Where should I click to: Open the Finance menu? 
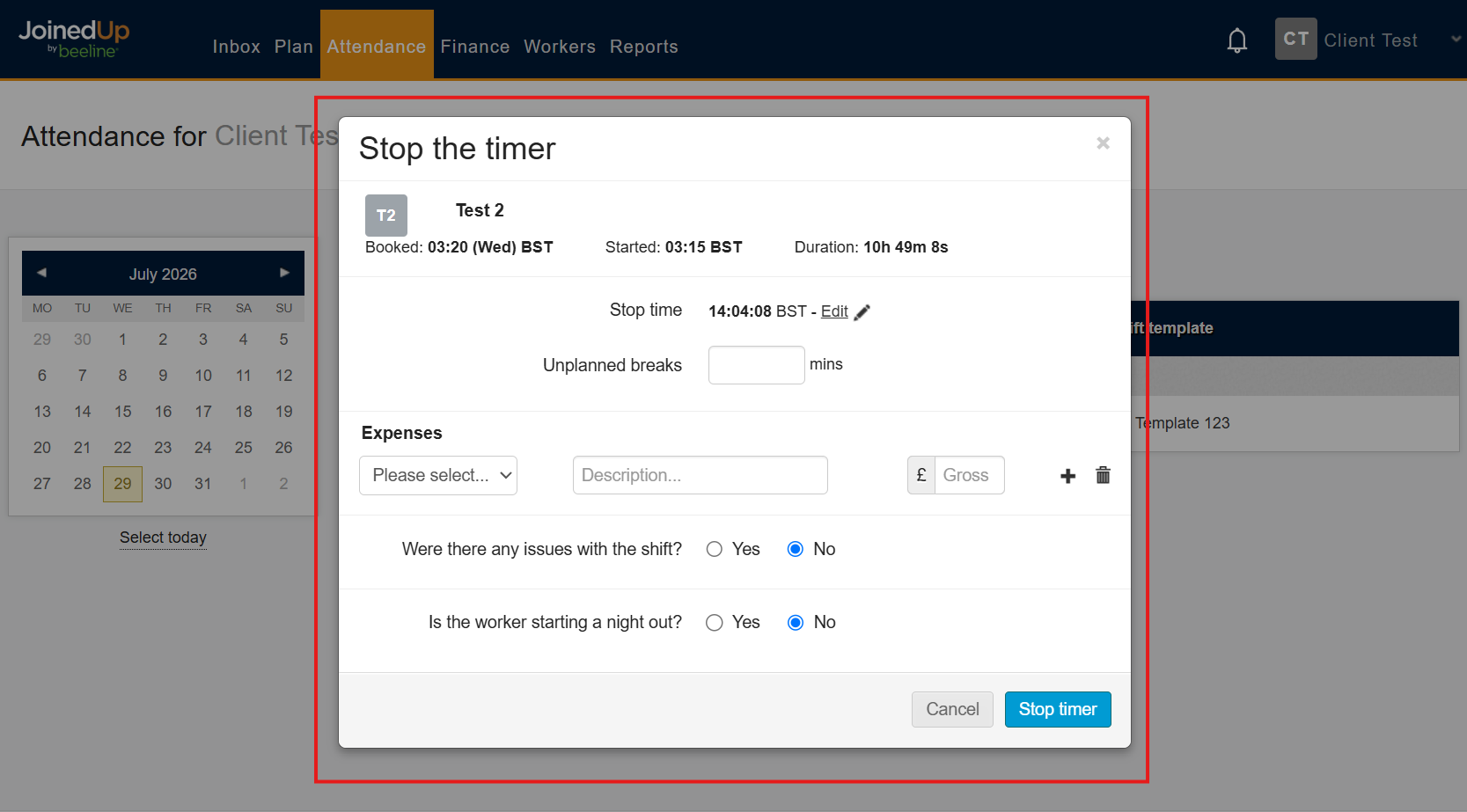475,47
